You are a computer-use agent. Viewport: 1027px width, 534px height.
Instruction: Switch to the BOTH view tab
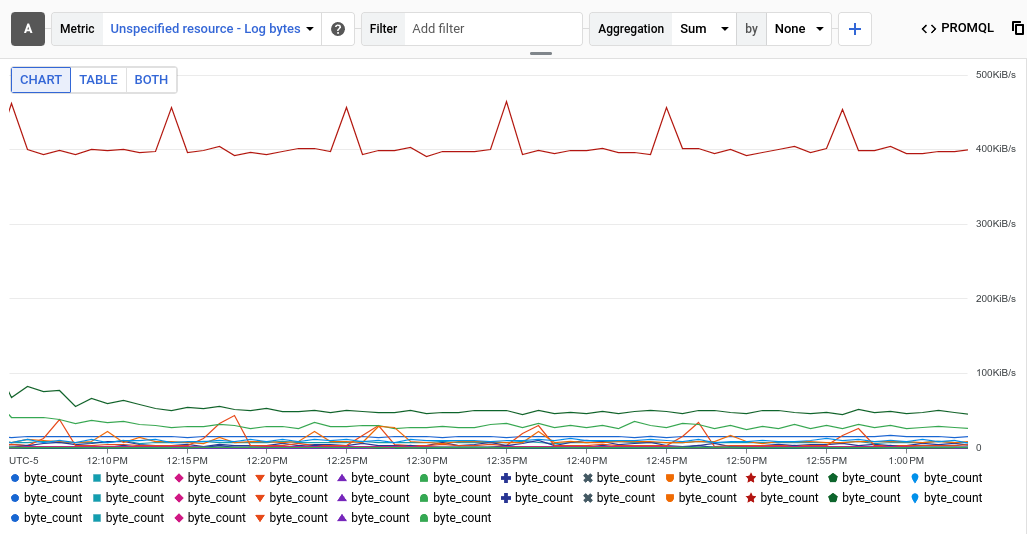(x=151, y=80)
